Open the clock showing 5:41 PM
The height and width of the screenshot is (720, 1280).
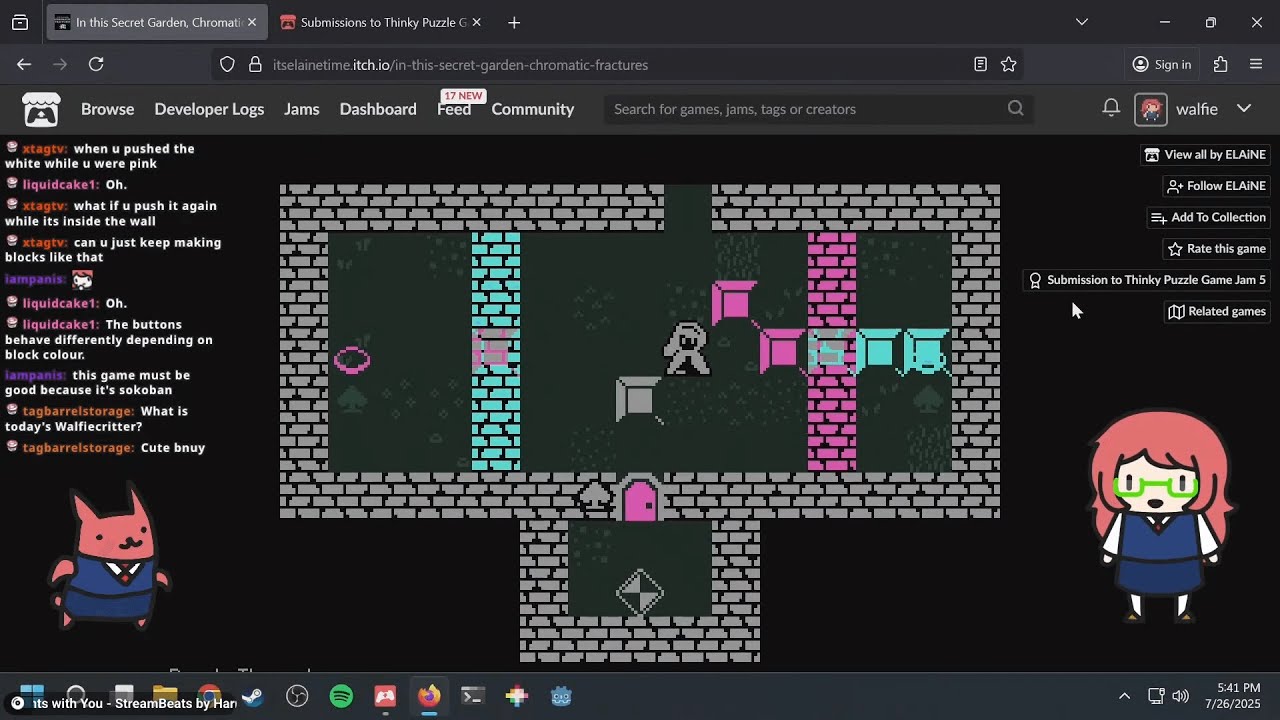[x=1230, y=696]
